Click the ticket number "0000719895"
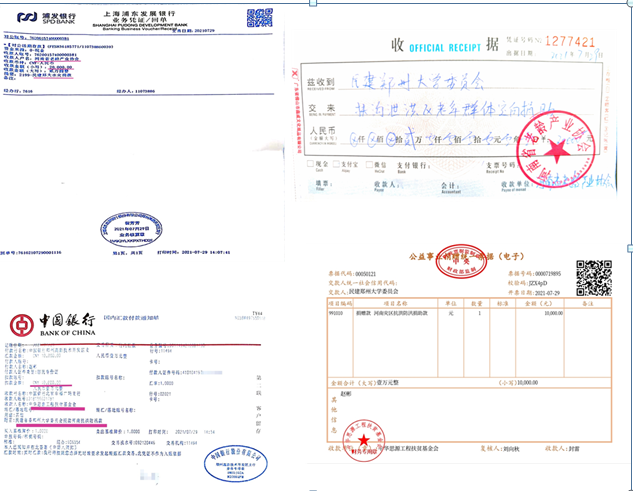Screen dimensions: 633x491 click(548, 274)
